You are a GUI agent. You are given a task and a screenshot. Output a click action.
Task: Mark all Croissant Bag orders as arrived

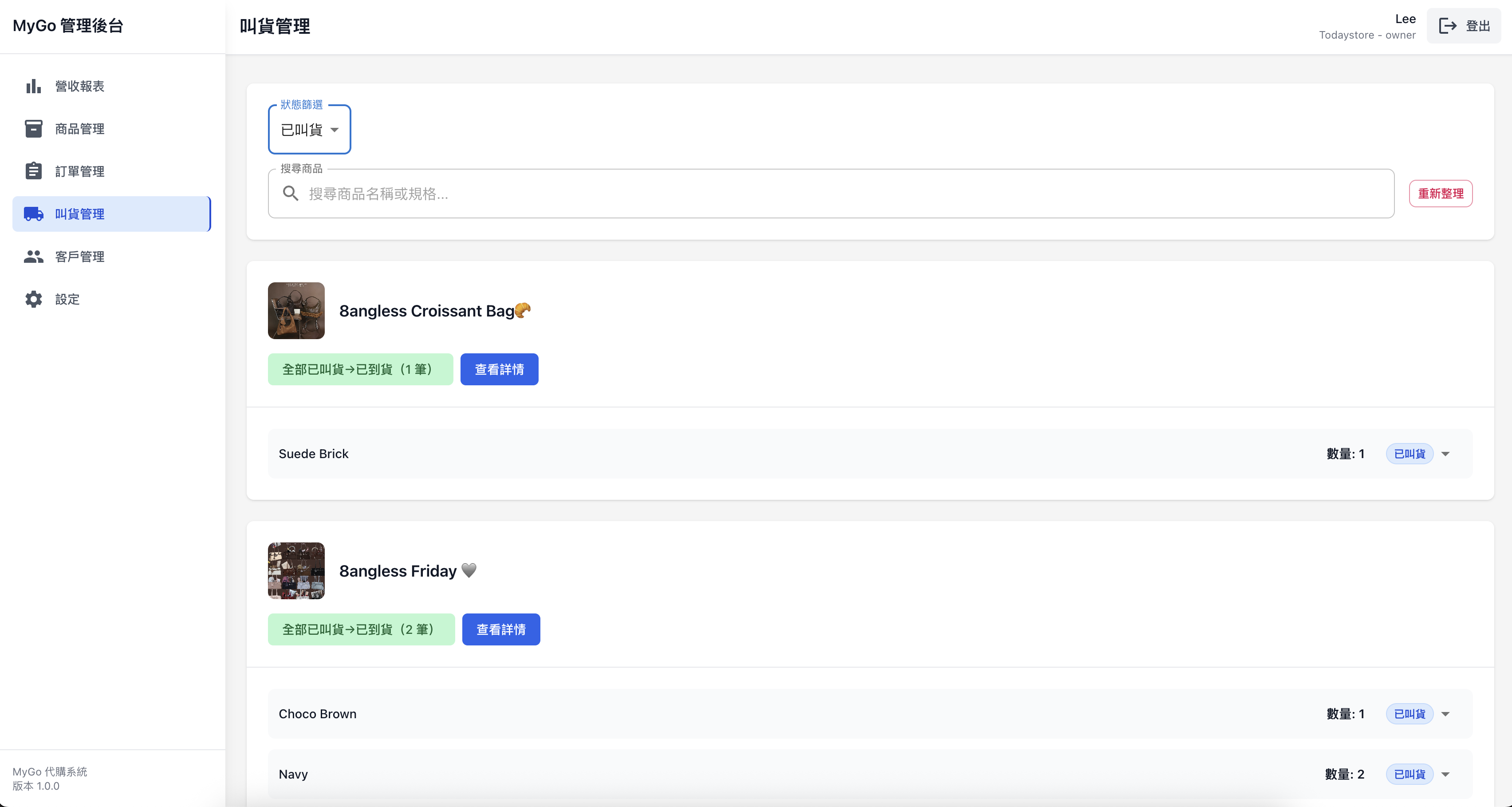click(360, 369)
